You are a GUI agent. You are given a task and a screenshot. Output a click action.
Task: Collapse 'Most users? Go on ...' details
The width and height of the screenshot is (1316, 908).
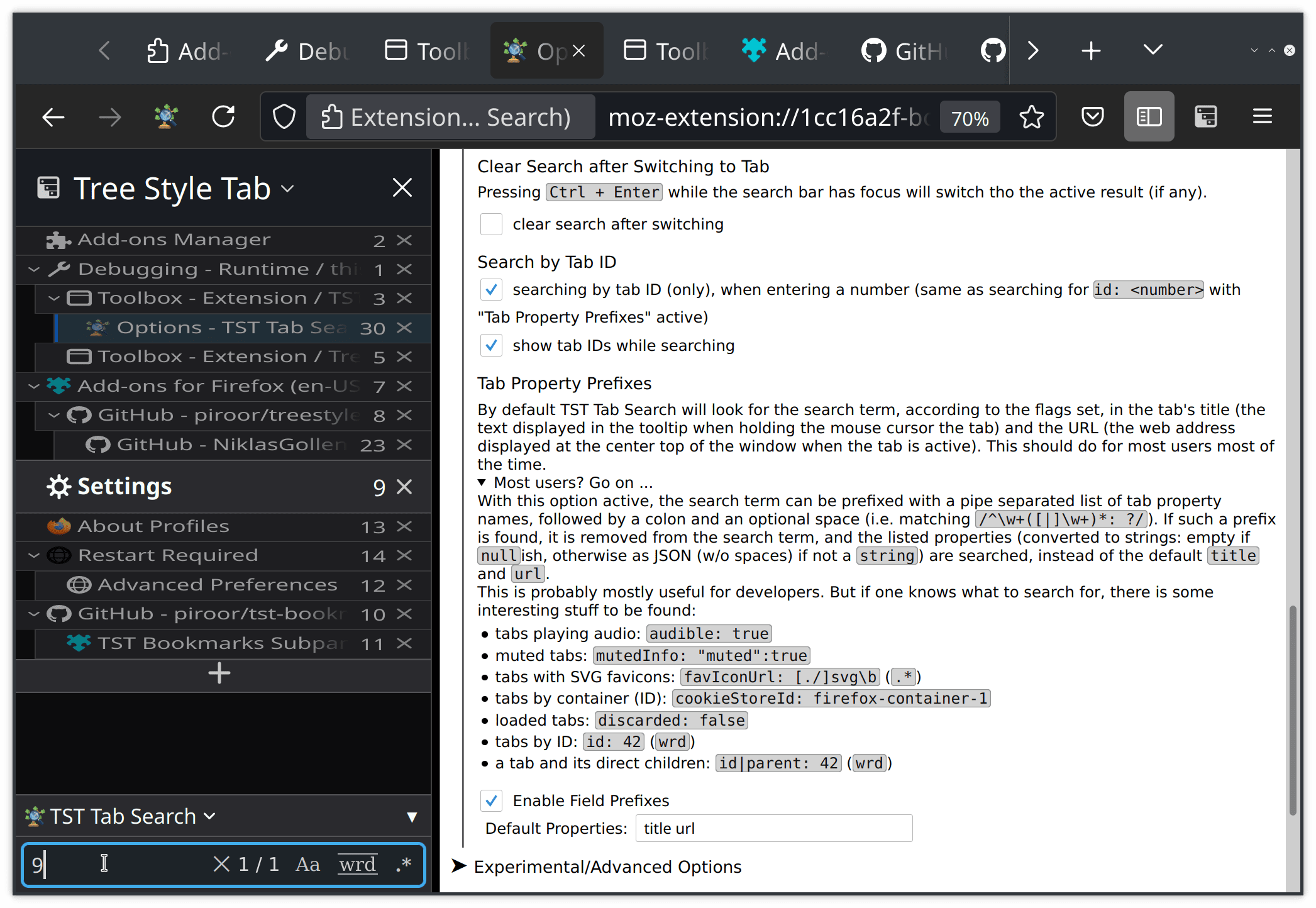(565, 483)
